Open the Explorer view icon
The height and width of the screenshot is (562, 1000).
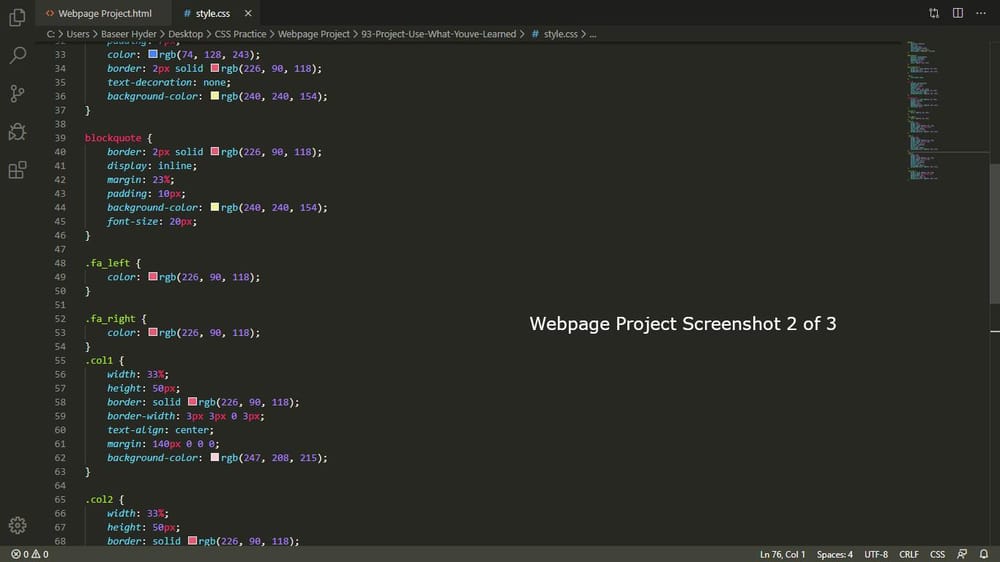[x=17, y=17]
